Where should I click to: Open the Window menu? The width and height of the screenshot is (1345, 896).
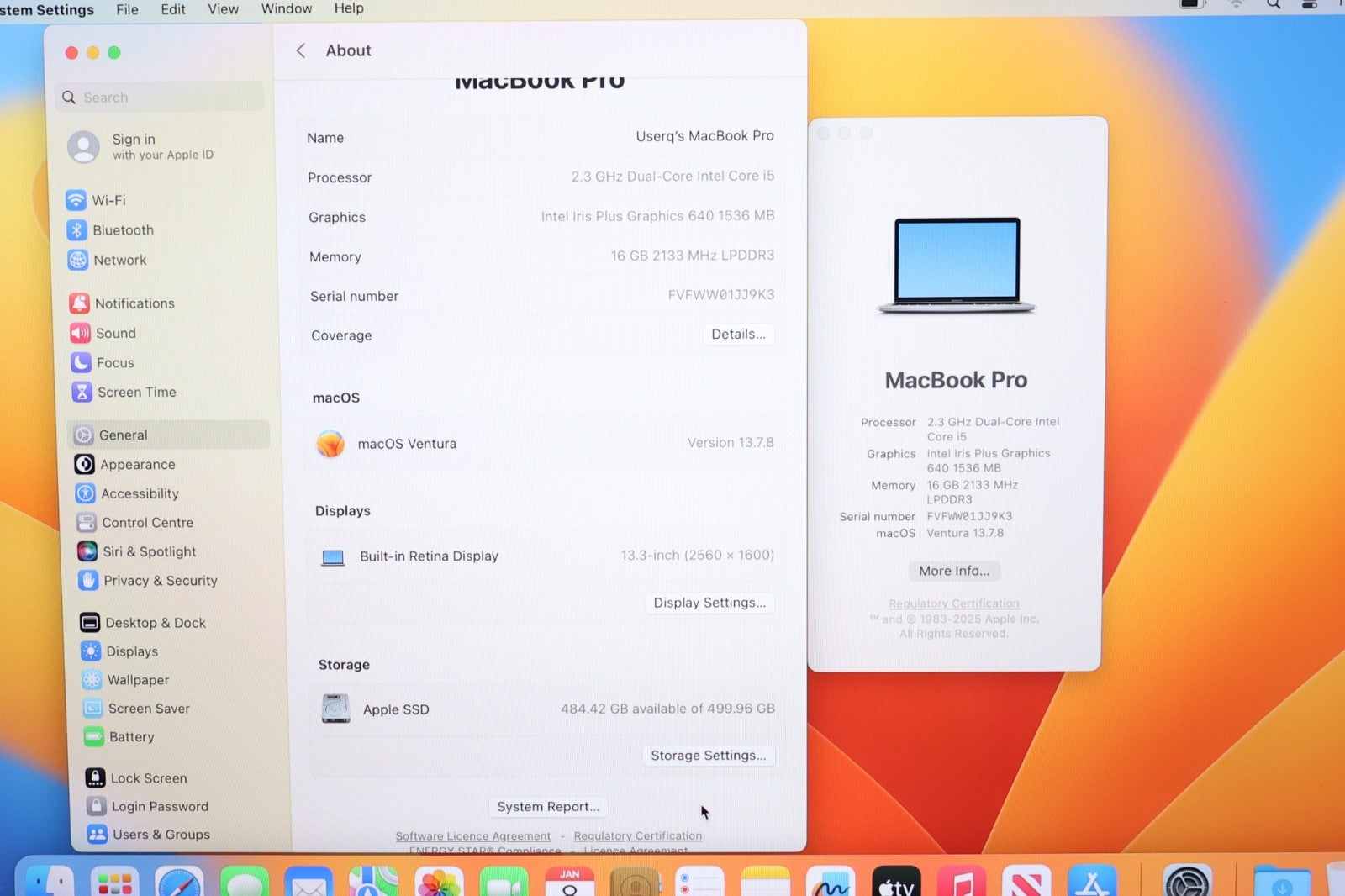[x=286, y=8]
